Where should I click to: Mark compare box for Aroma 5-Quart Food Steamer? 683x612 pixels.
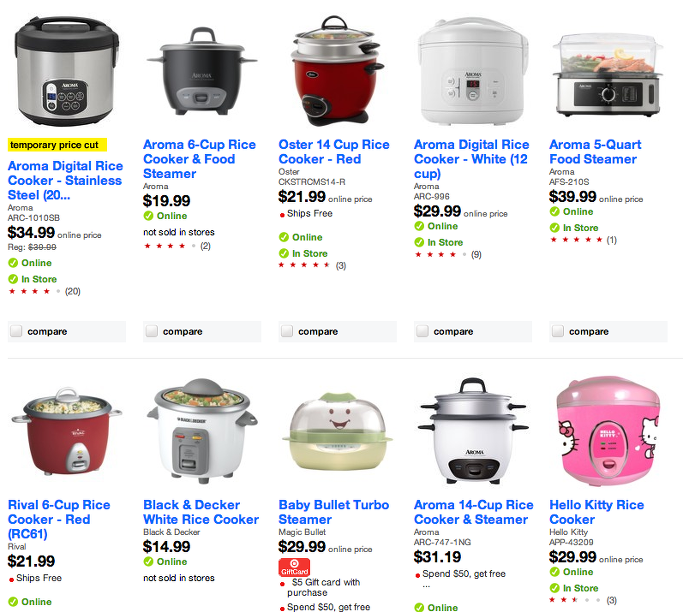558,331
